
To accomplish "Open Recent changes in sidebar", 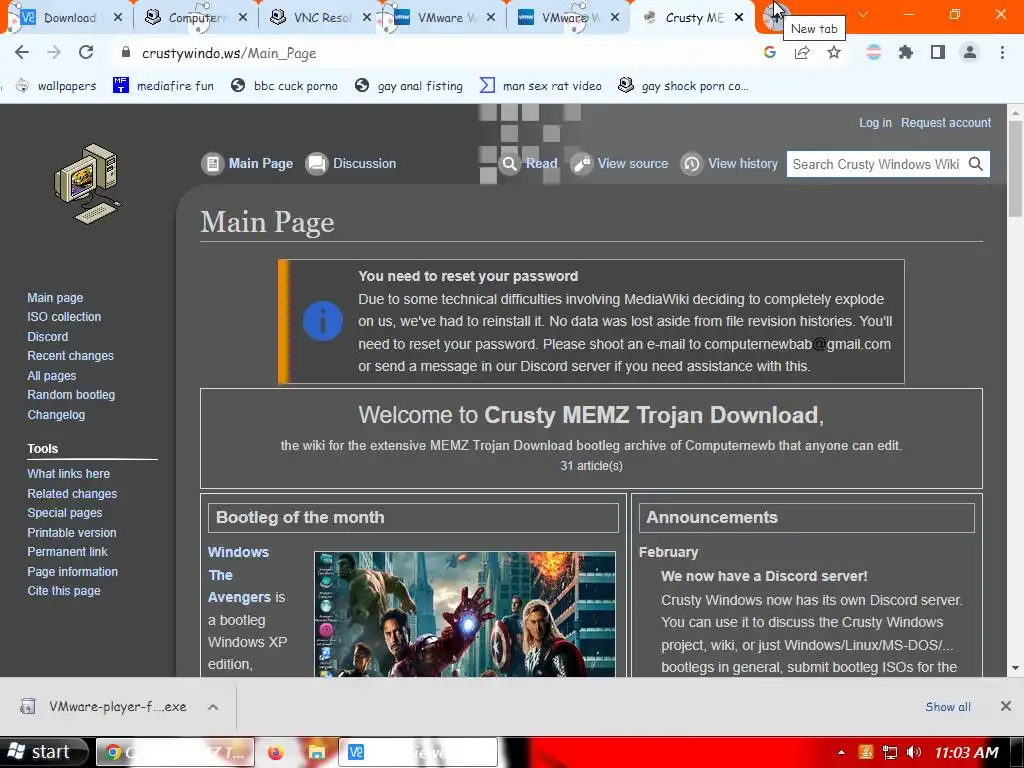I will (x=71, y=356).
